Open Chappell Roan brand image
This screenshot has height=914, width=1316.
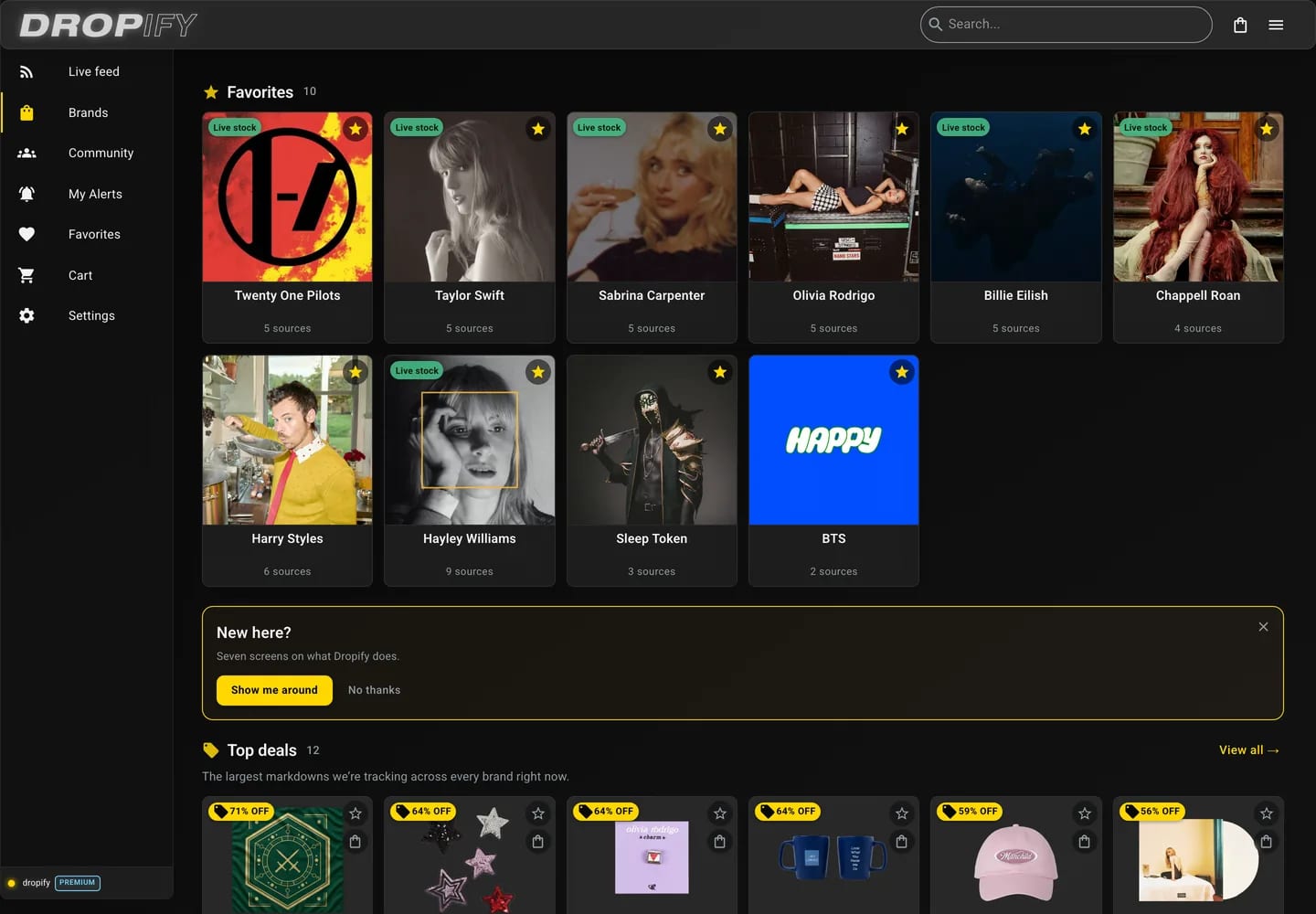pyautogui.click(x=1198, y=197)
